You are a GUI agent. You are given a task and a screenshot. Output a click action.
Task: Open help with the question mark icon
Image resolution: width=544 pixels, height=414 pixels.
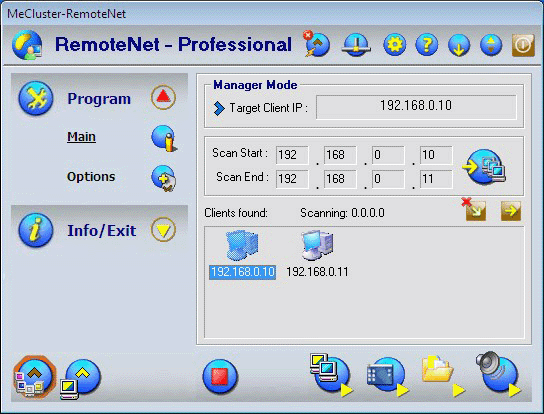(427, 44)
